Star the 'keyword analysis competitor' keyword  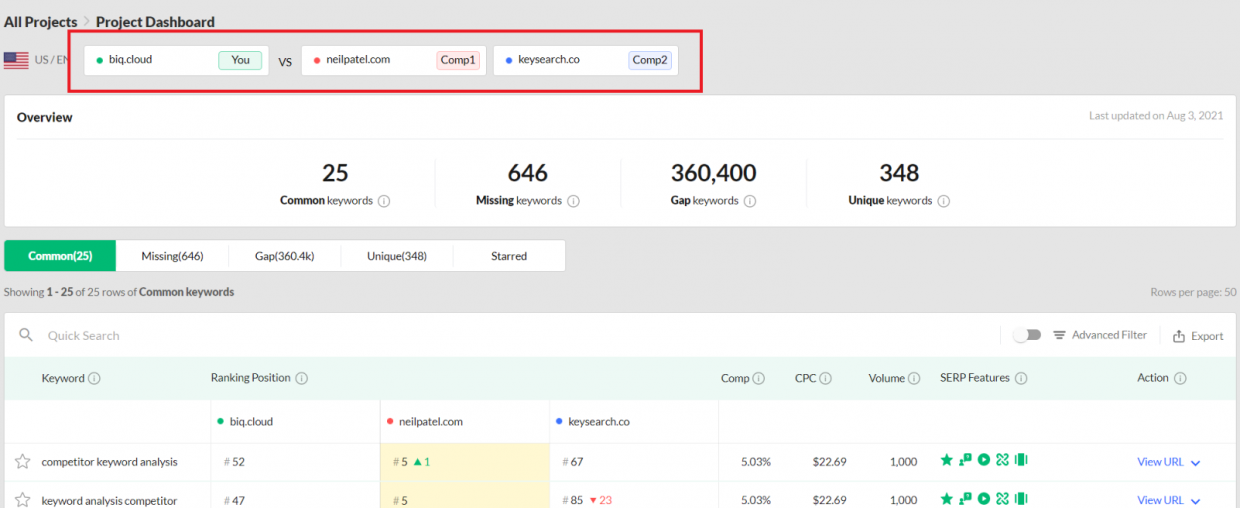coord(22,500)
